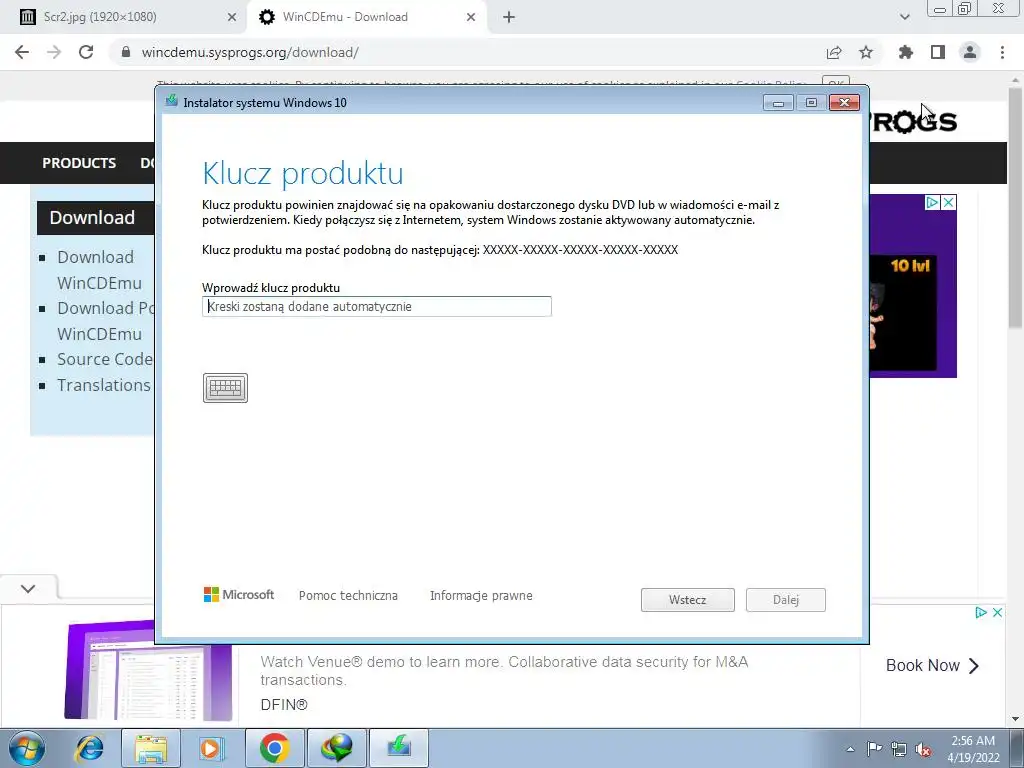Click the Microsoft logo in the installer
Viewport: 1024px width, 768px height.
pyautogui.click(x=239, y=594)
